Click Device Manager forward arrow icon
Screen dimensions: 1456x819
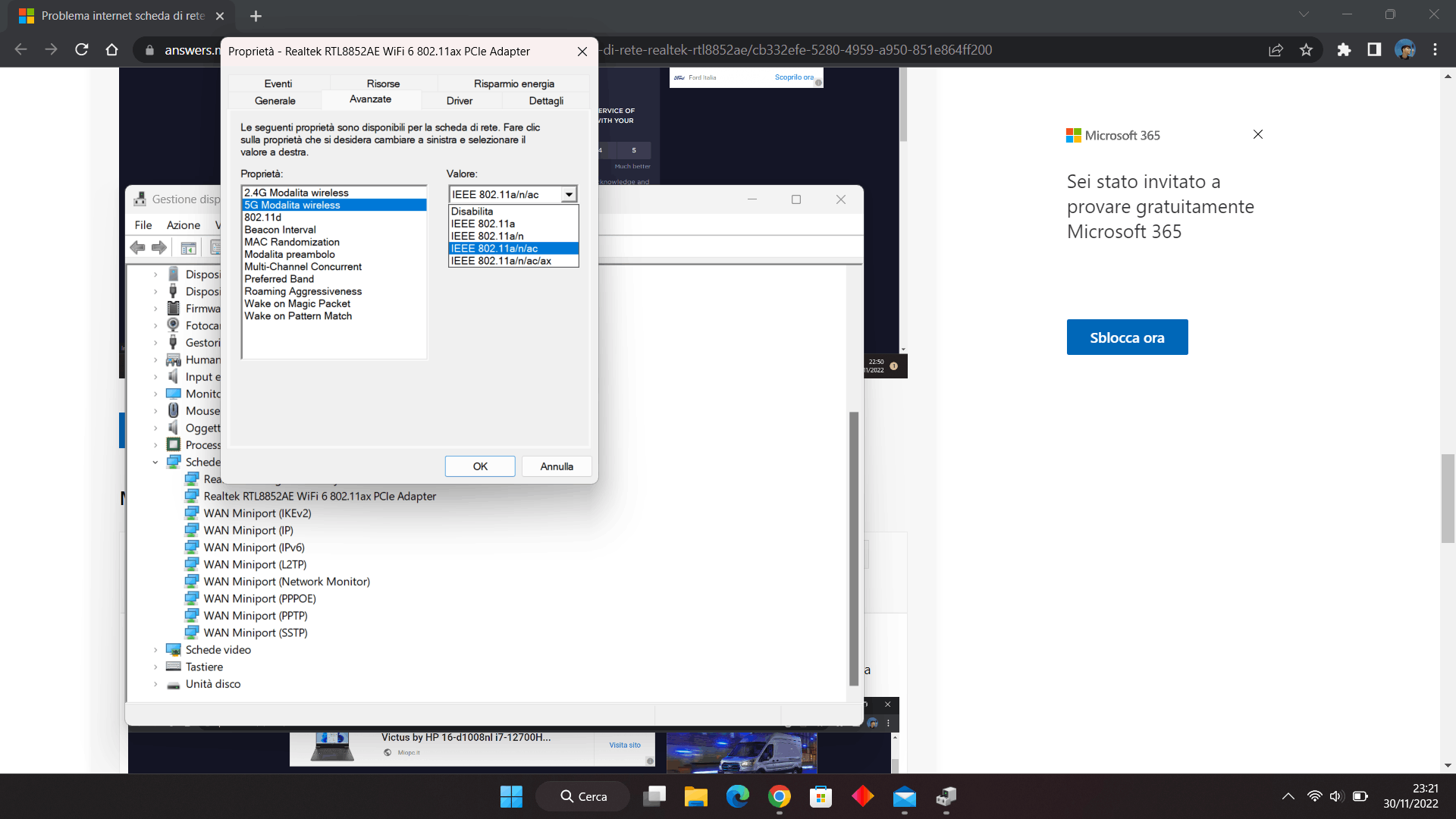click(x=159, y=248)
